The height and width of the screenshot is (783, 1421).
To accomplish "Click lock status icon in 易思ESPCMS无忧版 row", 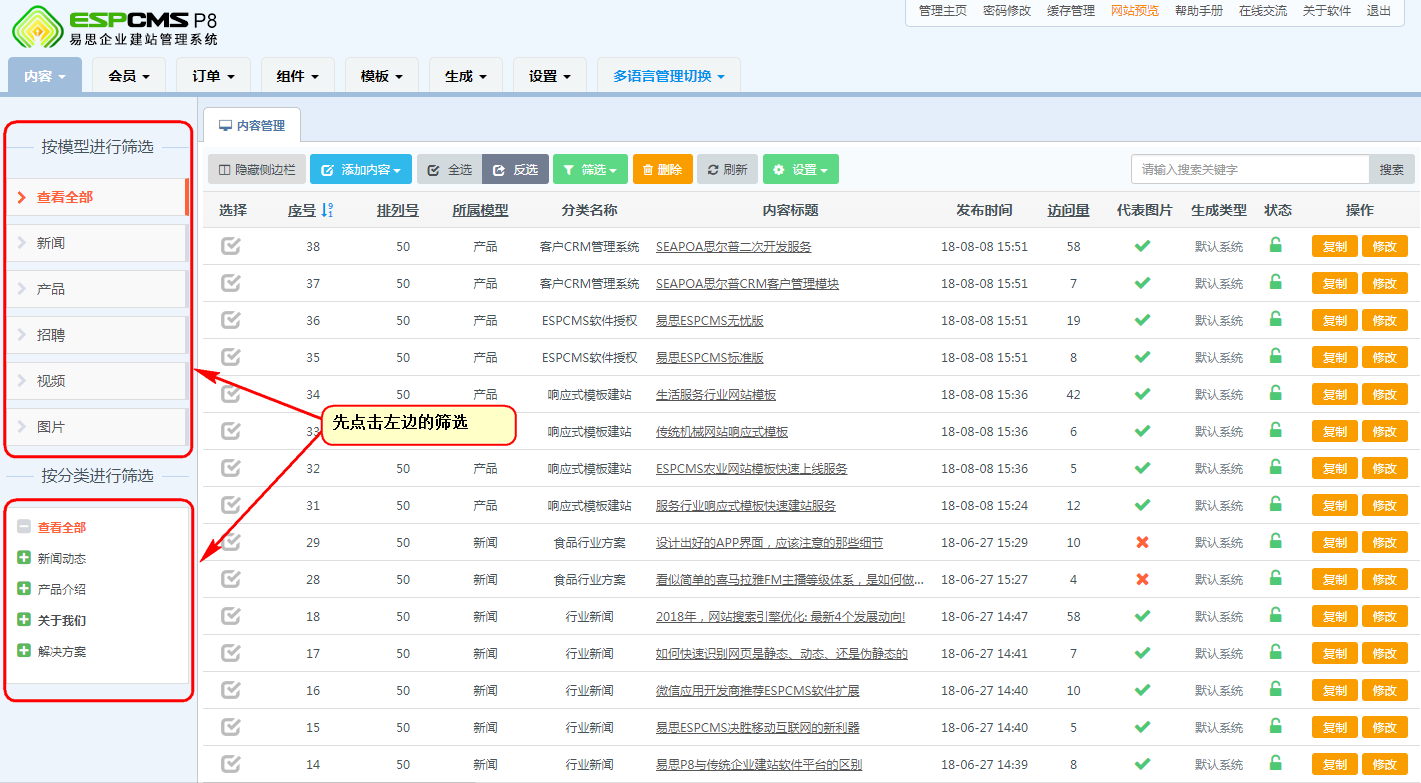I will click(x=1275, y=319).
